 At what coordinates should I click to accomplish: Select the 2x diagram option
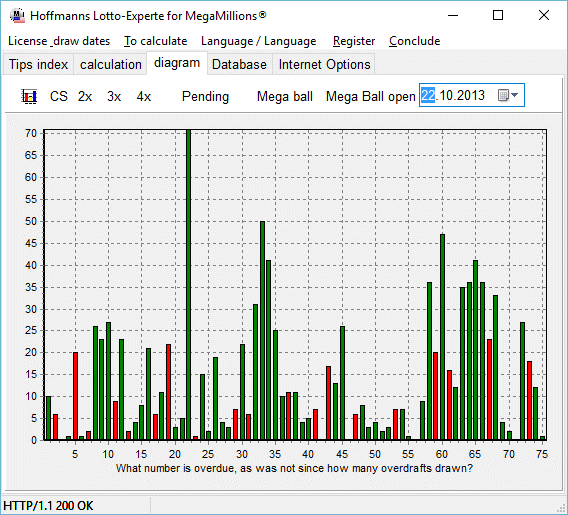pyautogui.click(x=85, y=96)
